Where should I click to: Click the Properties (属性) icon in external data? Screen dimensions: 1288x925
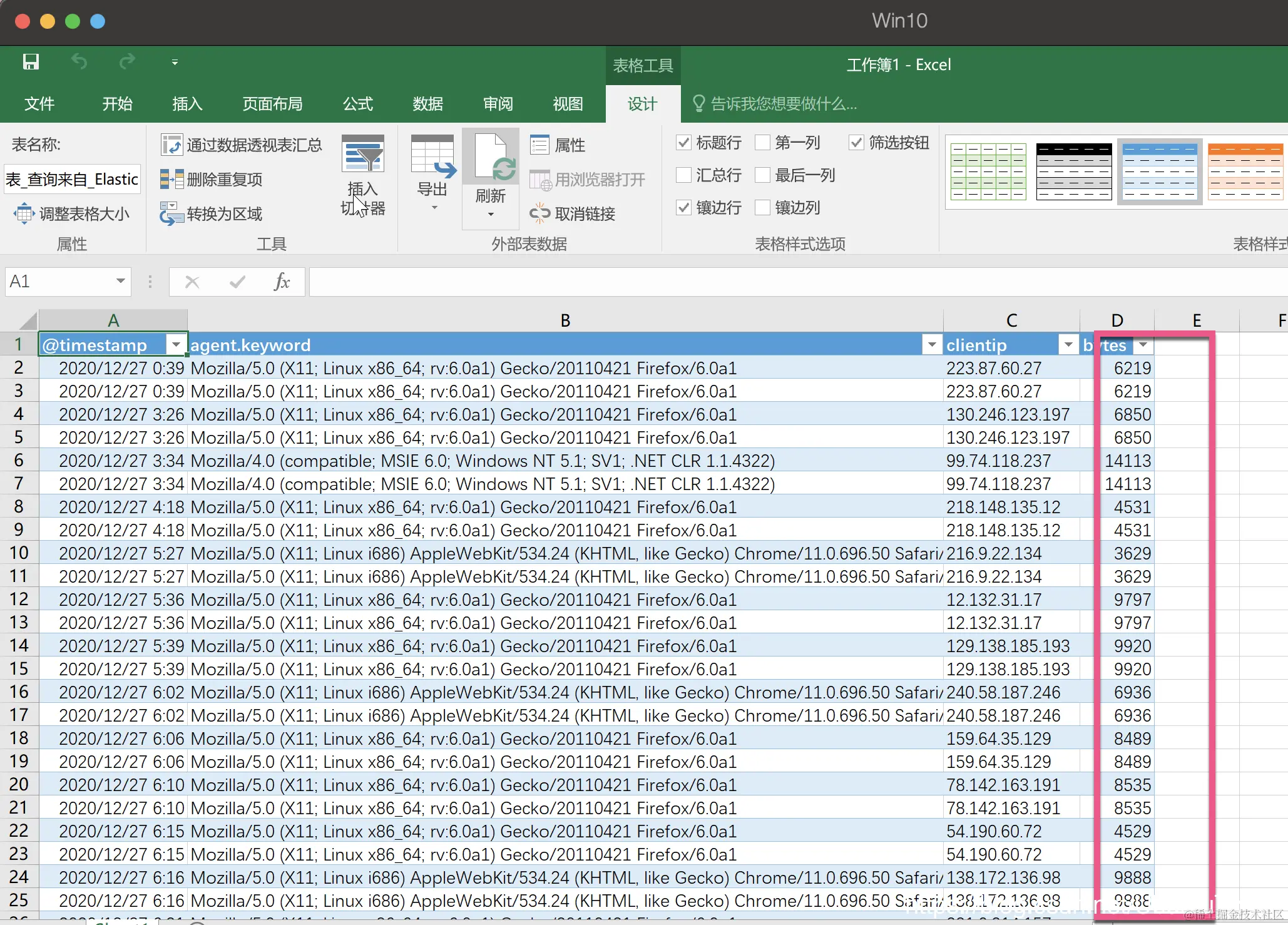point(539,145)
